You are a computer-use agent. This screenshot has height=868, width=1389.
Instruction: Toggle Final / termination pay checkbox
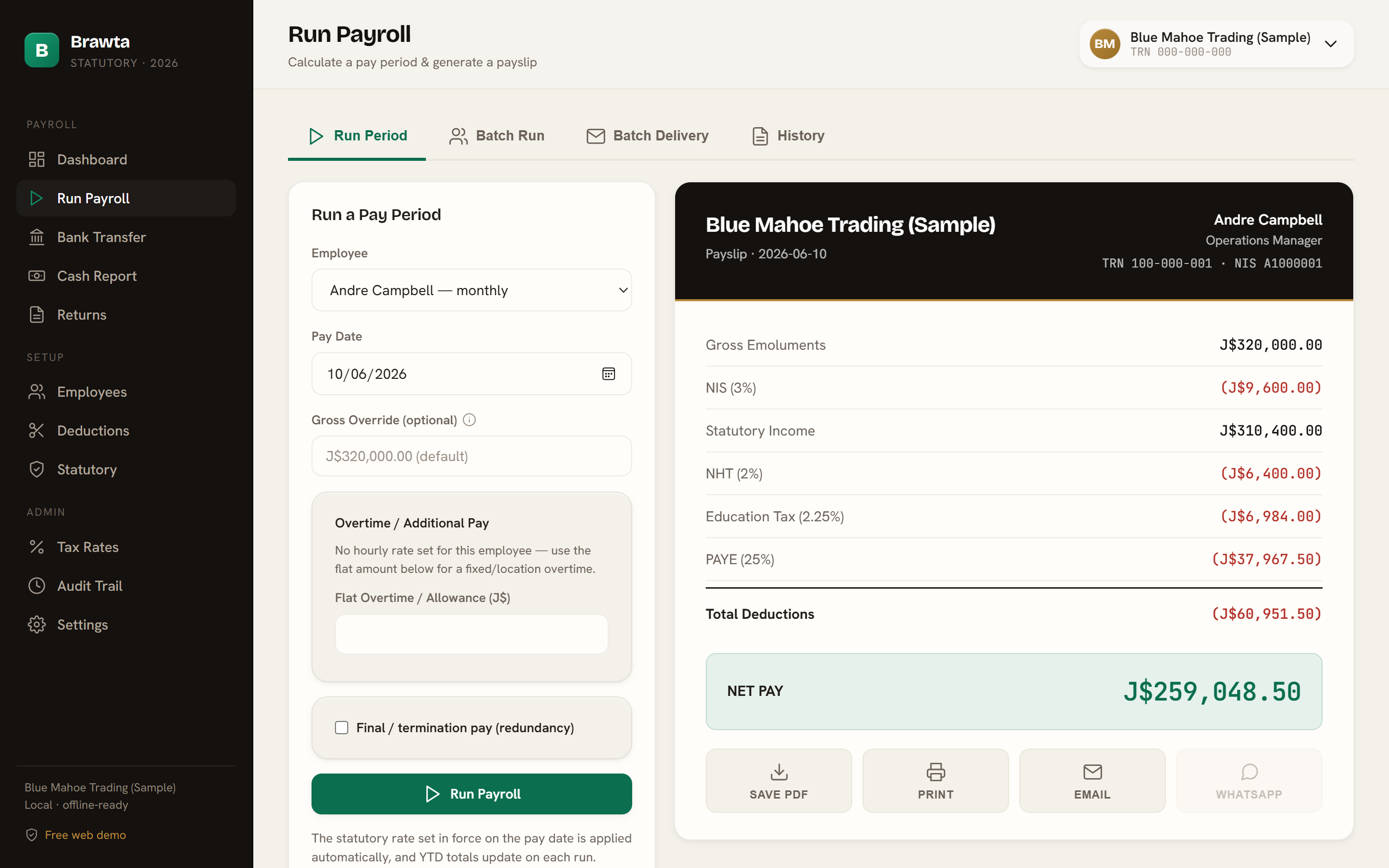342,728
